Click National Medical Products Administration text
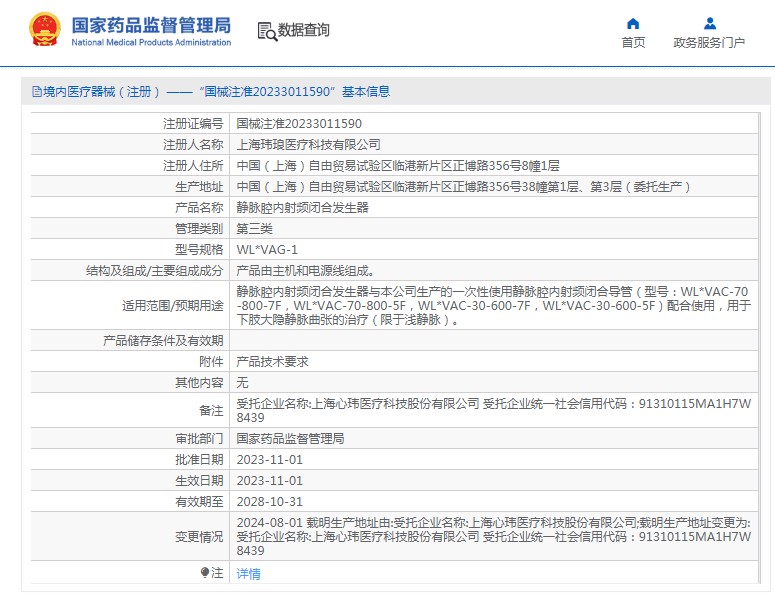The width and height of the screenshot is (775, 603). 151,43
